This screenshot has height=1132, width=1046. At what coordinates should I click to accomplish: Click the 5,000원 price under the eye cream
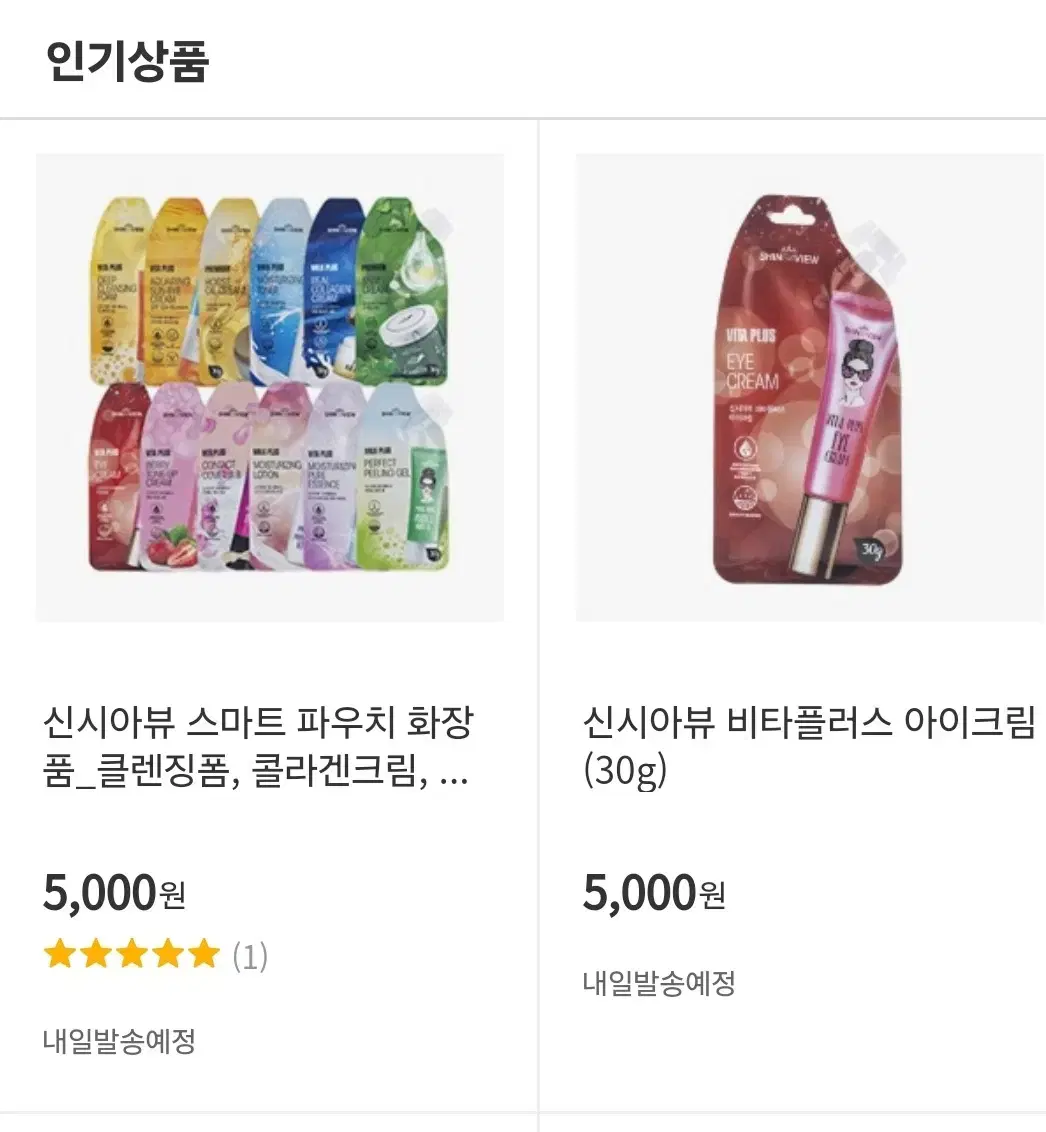pos(654,892)
